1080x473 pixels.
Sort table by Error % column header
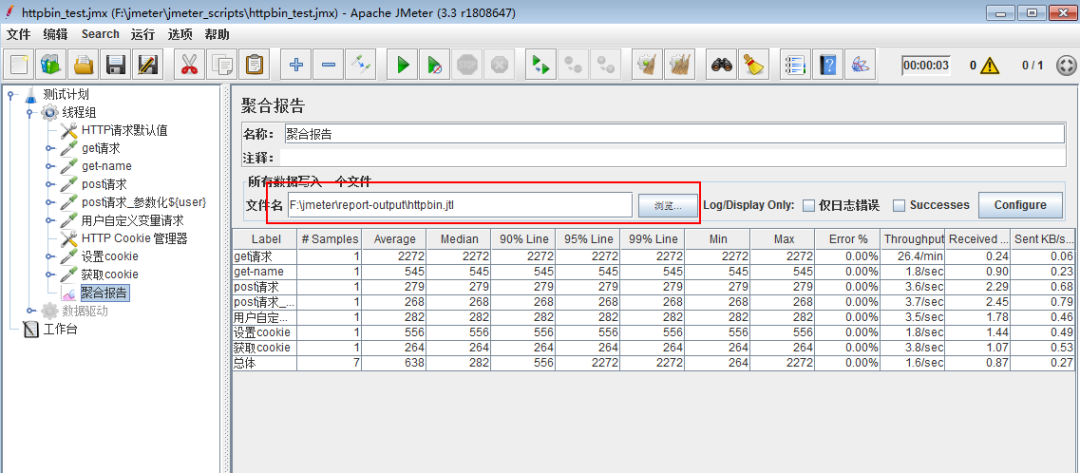pyautogui.click(x=849, y=239)
